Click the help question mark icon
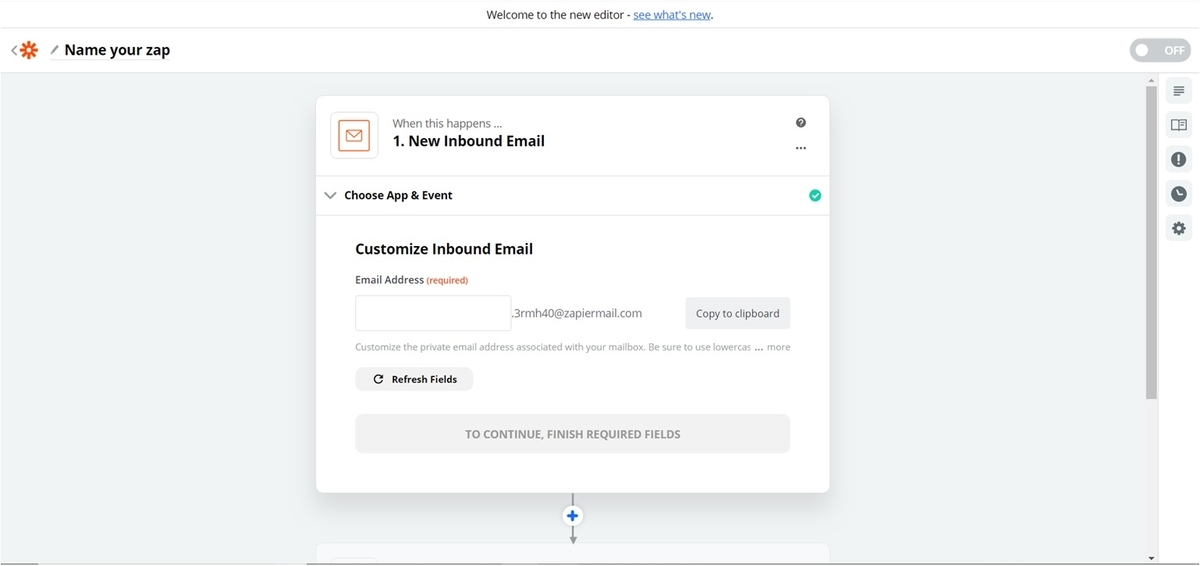This screenshot has width=1200, height=566. click(x=801, y=122)
